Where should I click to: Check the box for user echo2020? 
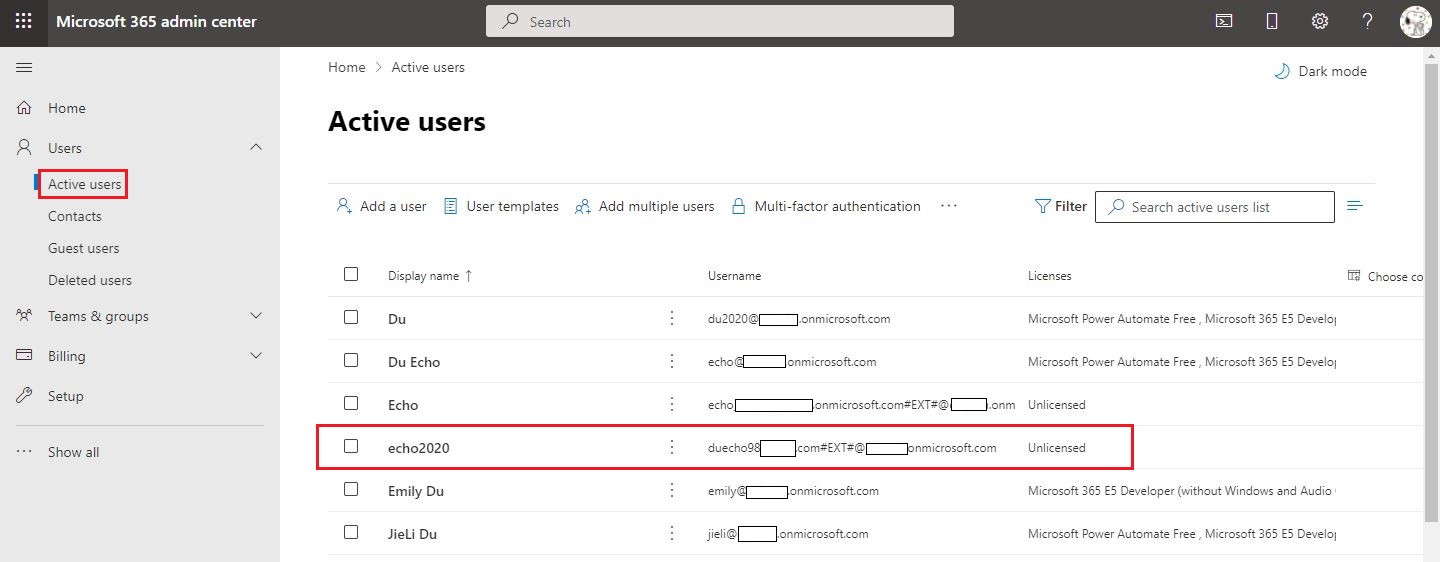coord(351,446)
